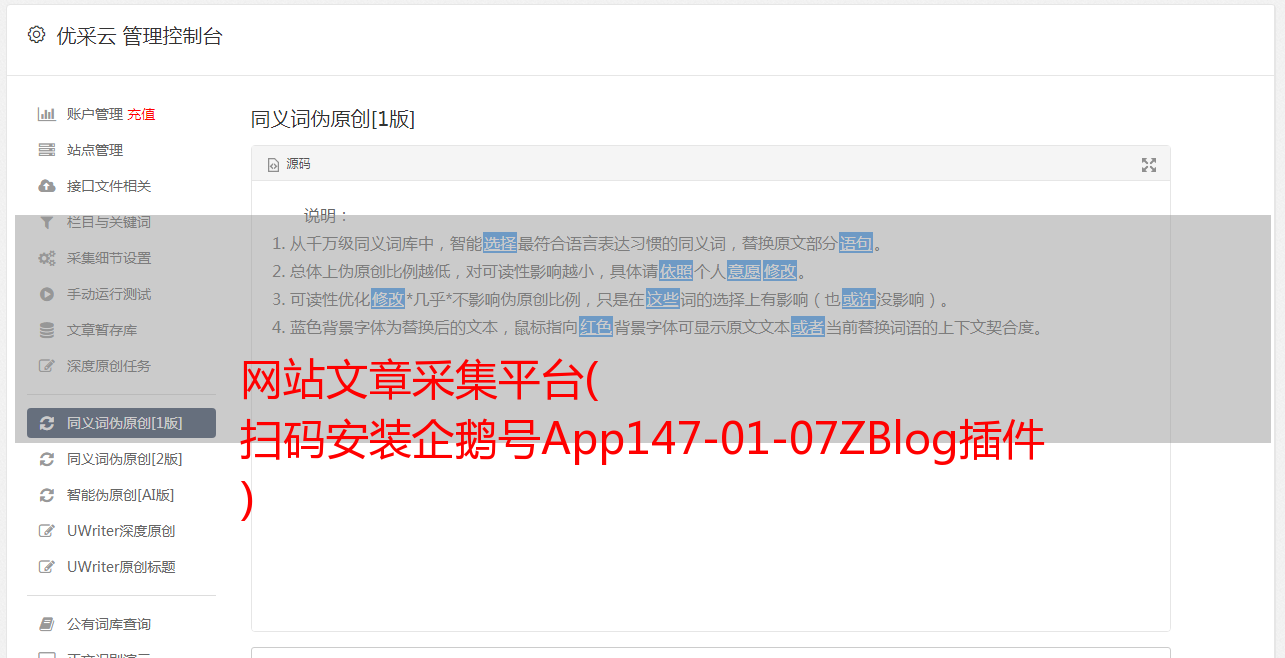The height and width of the screenshot is (658, 1285).
Task: Open the 充值 recharge link
Action: [141, 114]
